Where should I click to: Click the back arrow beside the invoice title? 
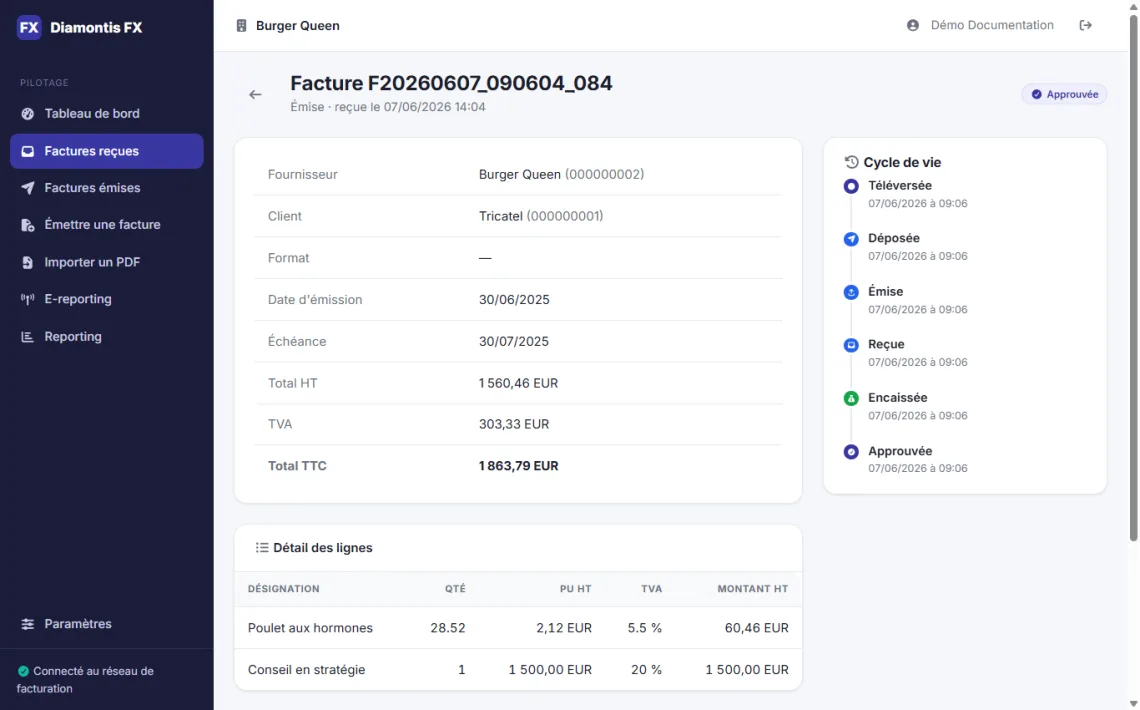pos(255,94)
